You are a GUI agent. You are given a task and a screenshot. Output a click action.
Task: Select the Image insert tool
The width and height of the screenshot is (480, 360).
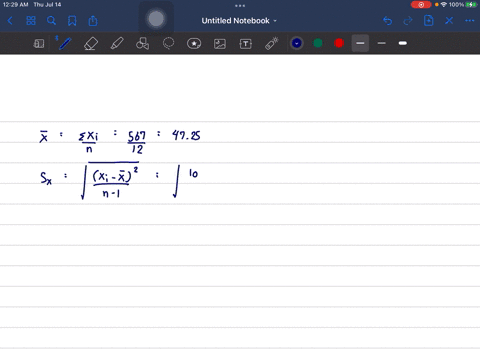(220, 44)
